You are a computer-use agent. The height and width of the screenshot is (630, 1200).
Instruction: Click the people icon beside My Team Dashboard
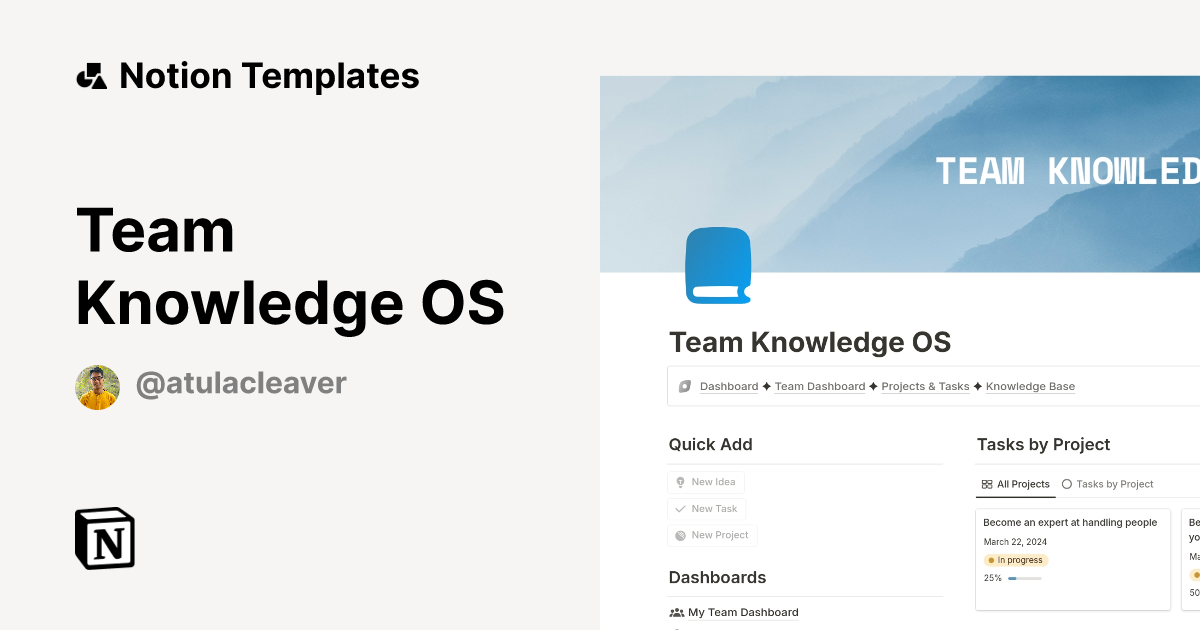[x=676, y=612]
